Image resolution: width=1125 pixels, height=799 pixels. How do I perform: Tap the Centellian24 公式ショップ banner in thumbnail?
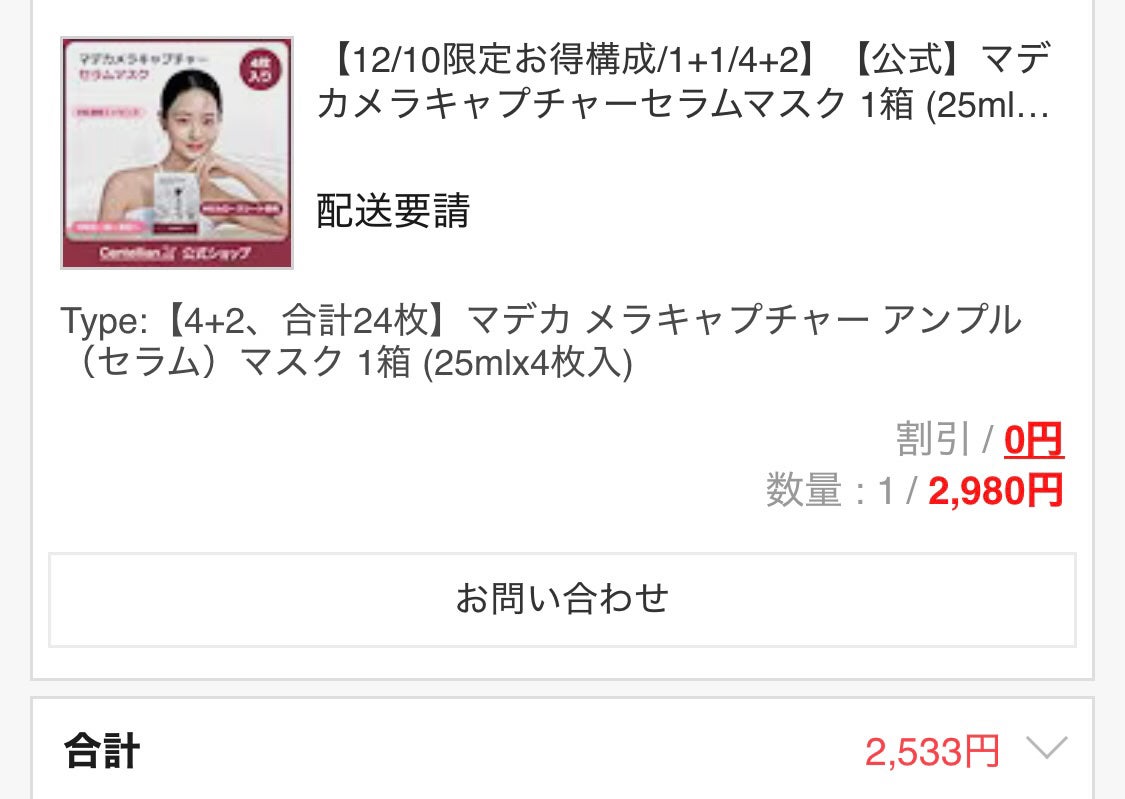[x=176, y=252]
